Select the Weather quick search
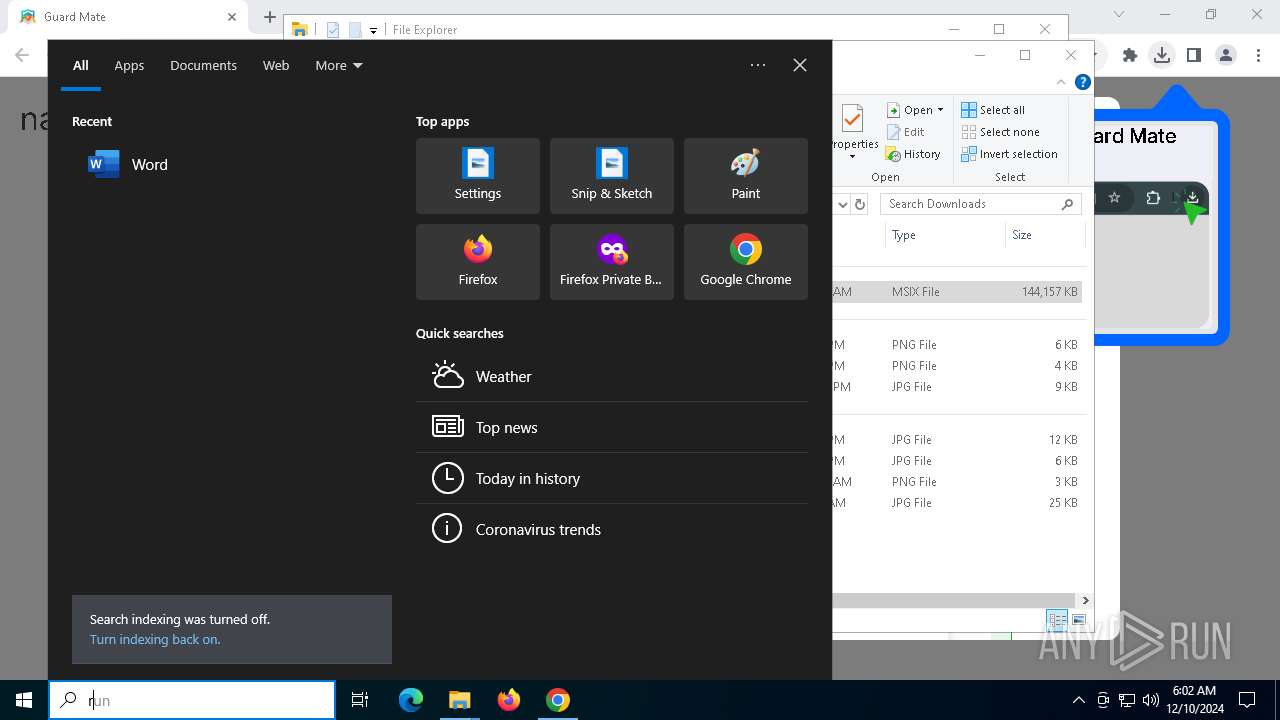Viewport: 1280px width, 720px height. 612,376
